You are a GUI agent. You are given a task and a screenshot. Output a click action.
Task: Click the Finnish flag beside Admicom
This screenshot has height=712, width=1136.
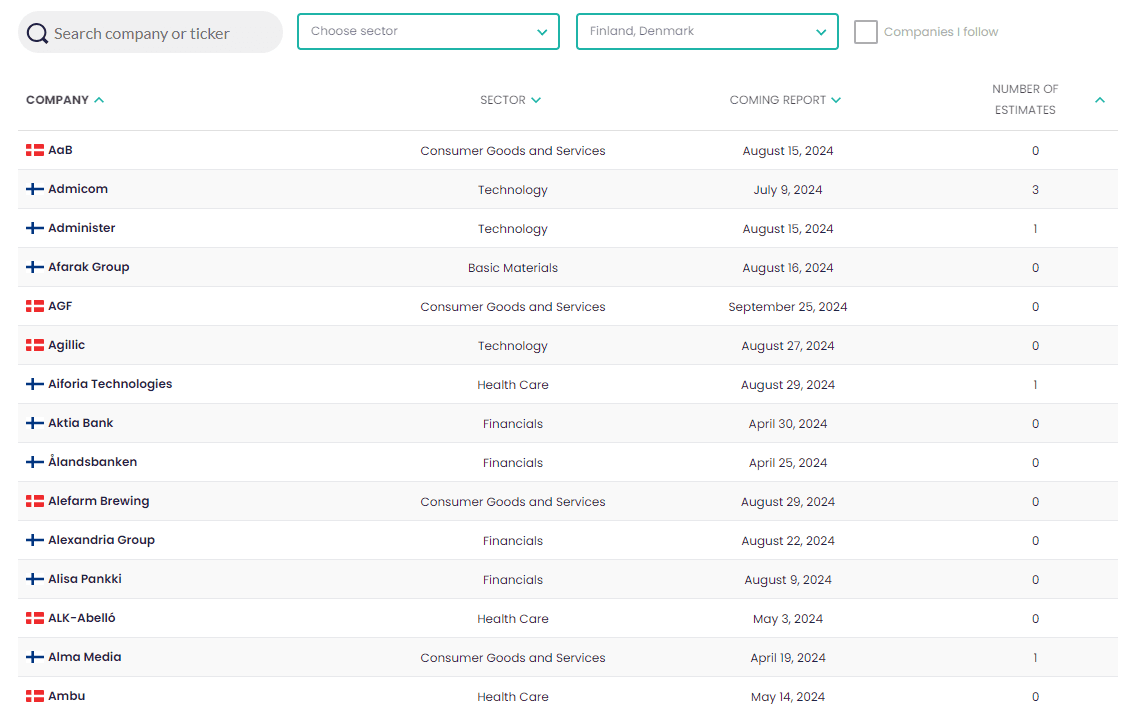(35, 189)
